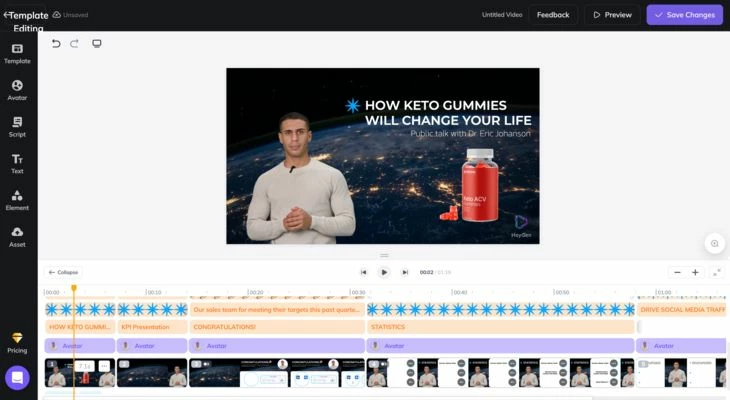This screenshot has height=400, width=730.
Task: Open the Asset upload panel
Action: pyautogui.click(x=17, y=237)
